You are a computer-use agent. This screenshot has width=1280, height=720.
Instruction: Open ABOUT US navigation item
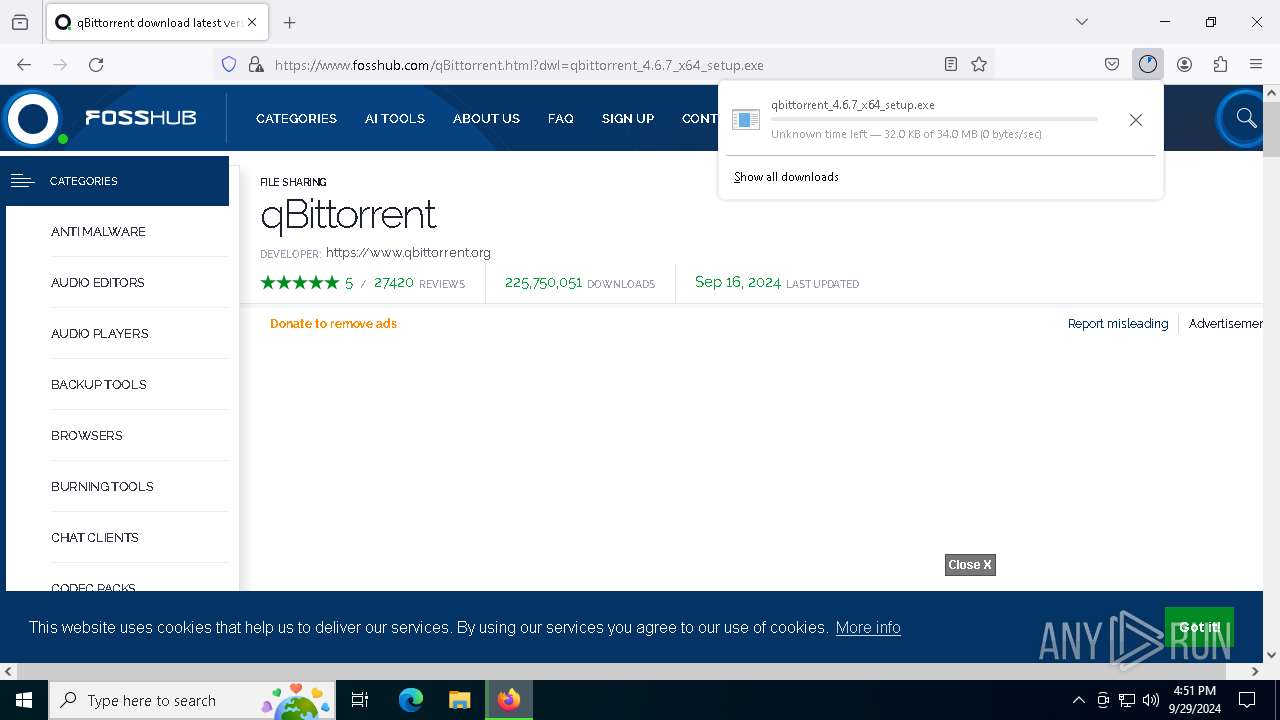(x=486, y=118)
